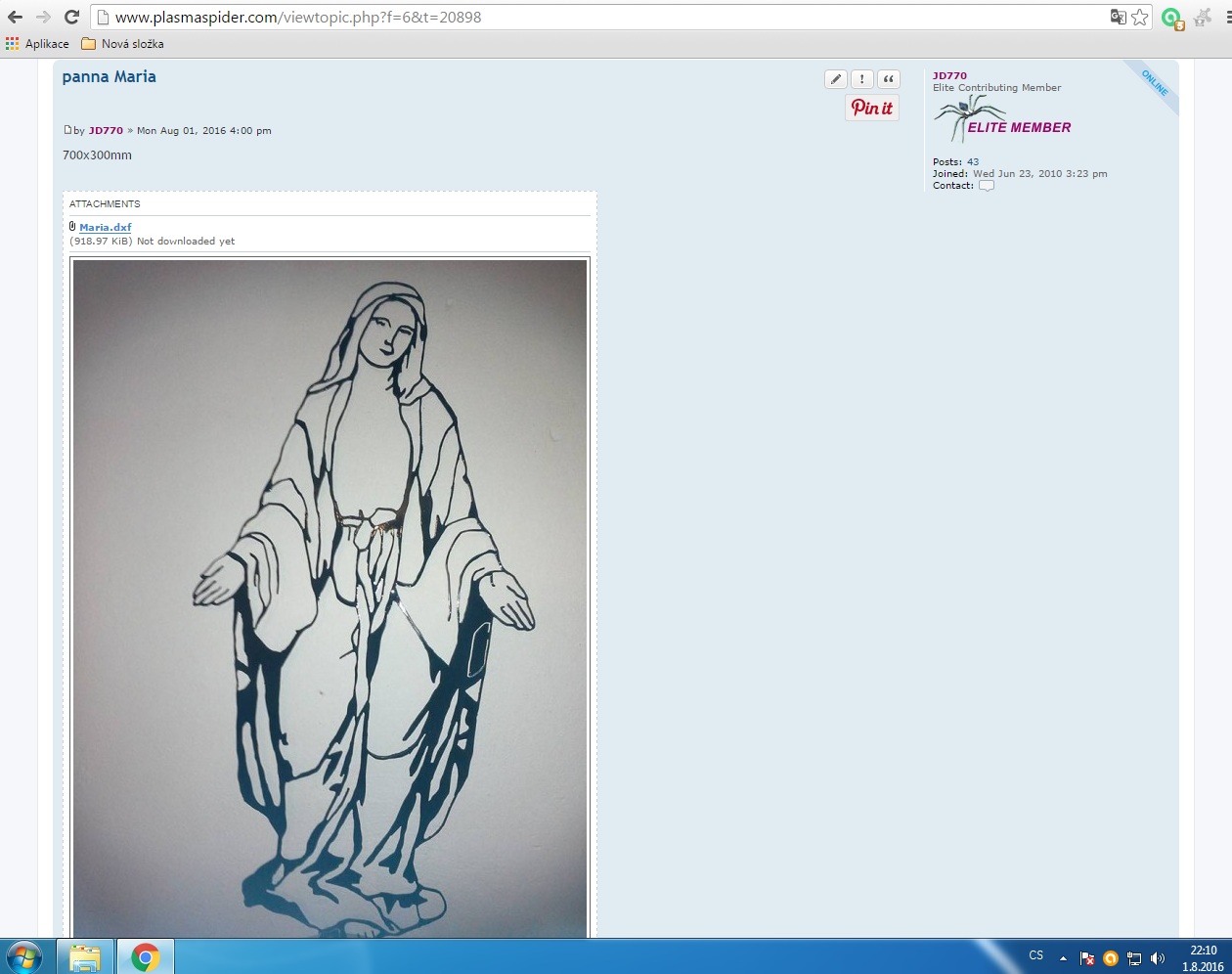Open the Nová složka bookmarks folder
This screenshot has height=974, width=1232.
coord(122,44)
